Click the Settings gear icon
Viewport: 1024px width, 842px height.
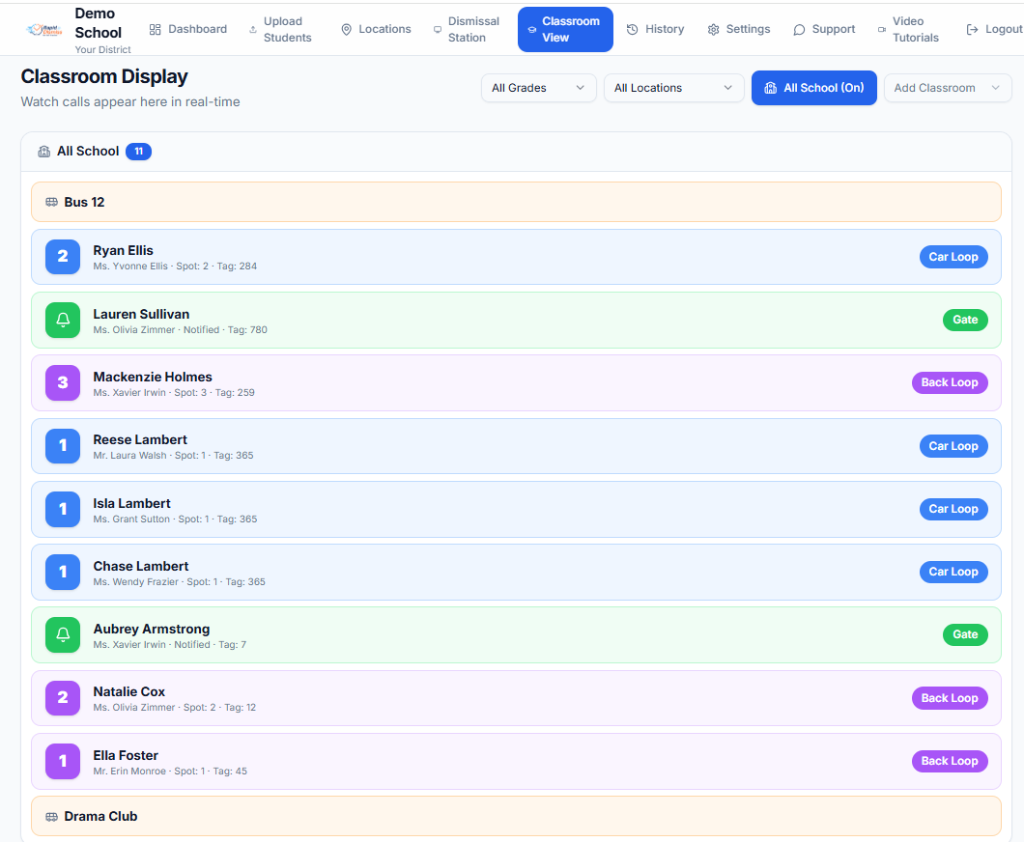(x=713, y=29)
